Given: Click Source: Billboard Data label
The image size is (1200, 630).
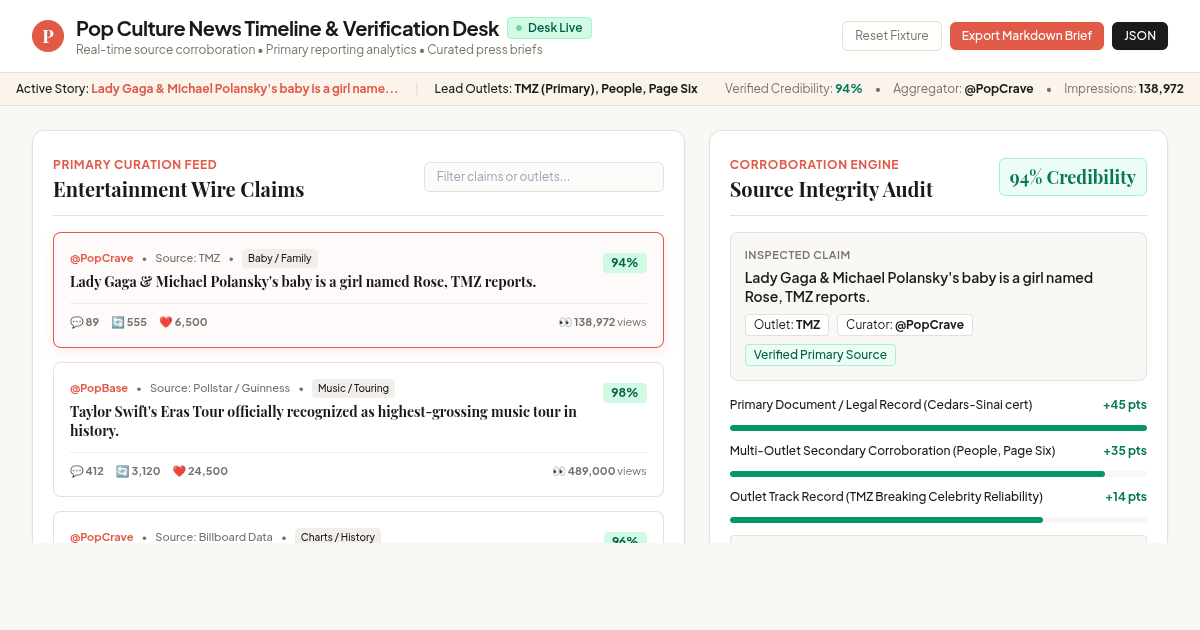Looking at the screenshot, I should coord(214,537).
